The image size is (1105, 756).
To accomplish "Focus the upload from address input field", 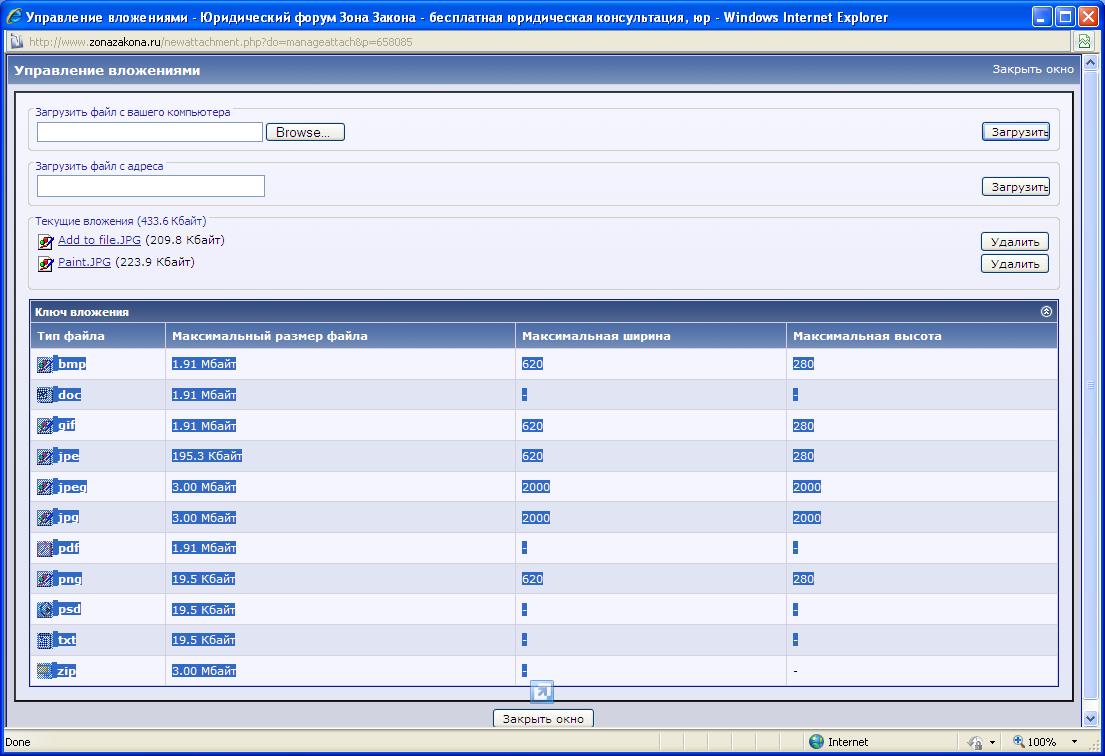I will [151, 186].
